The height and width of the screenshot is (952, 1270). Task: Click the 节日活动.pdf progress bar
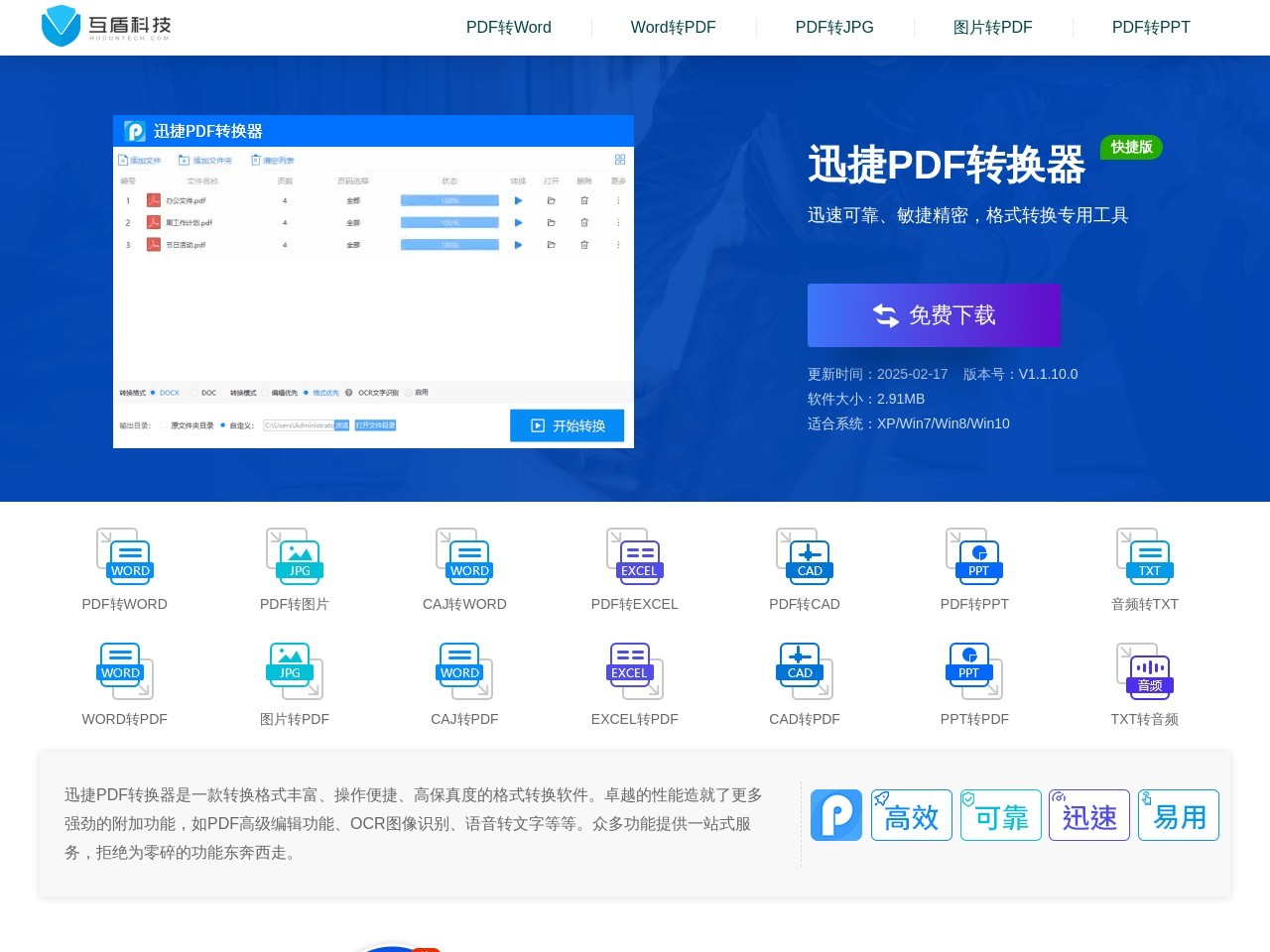[x=449, y=244]
